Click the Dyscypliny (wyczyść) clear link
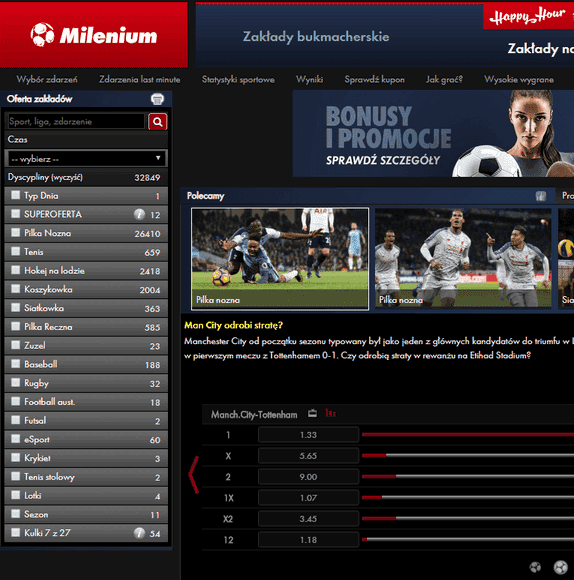This screenshot has width=574, height=580. (x=45, y=178)
